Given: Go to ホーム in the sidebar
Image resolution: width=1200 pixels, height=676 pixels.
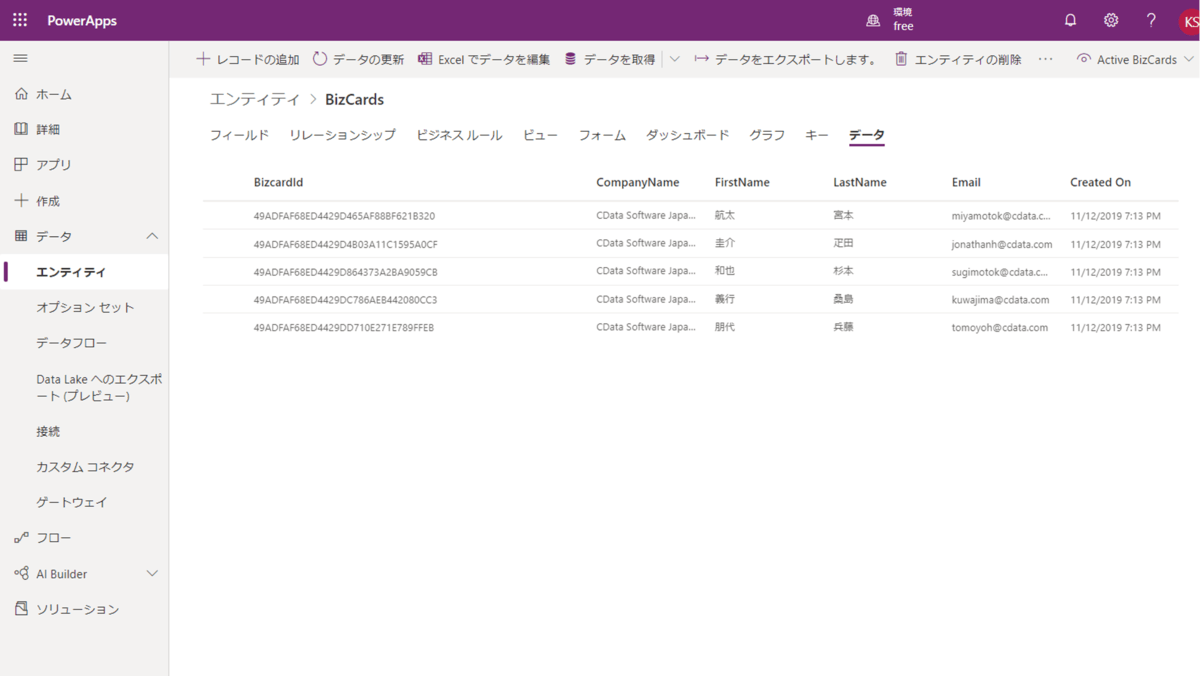Looking at the screenshot, I should 53,94.
